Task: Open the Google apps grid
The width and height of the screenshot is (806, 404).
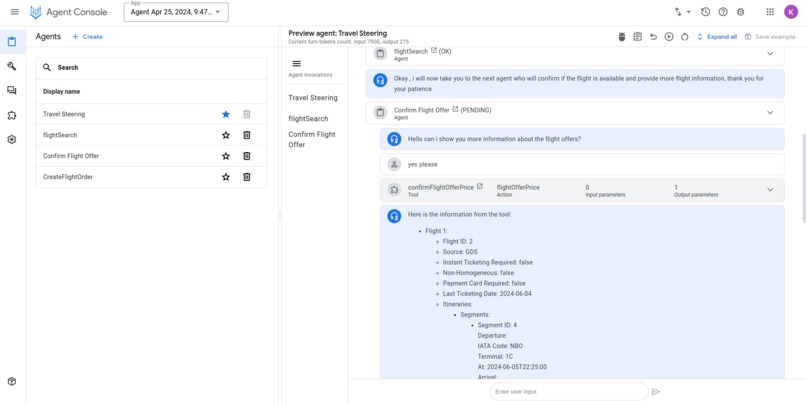Action: tap(770, 12)
